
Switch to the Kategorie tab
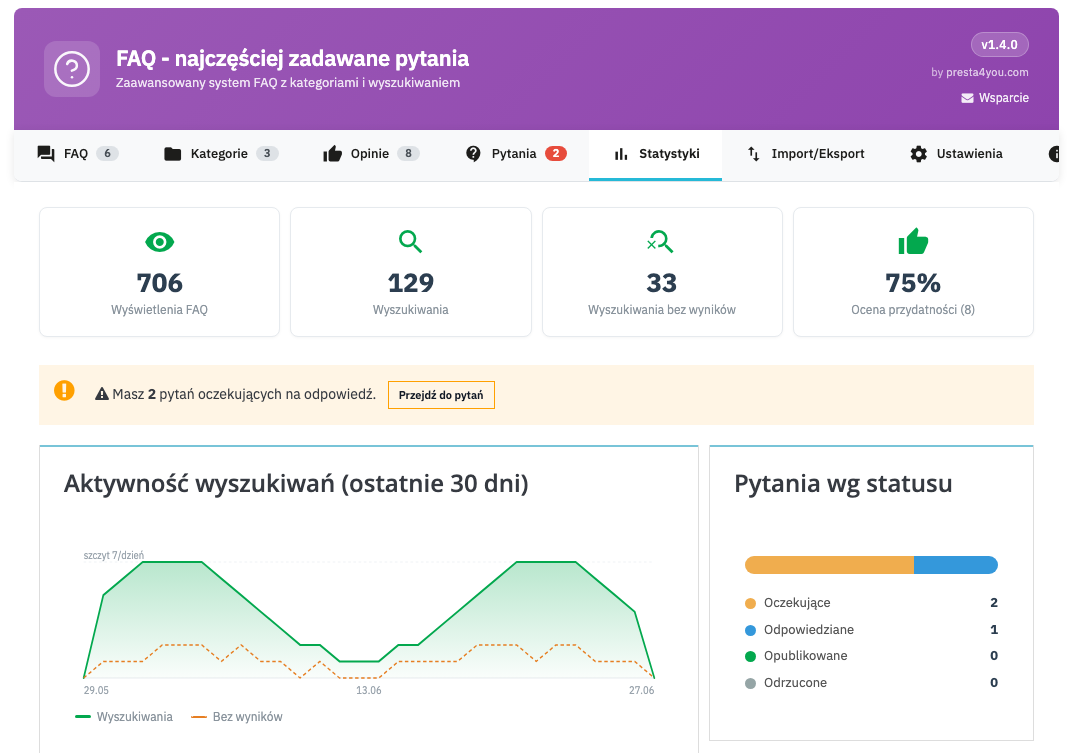click(221, 154)
